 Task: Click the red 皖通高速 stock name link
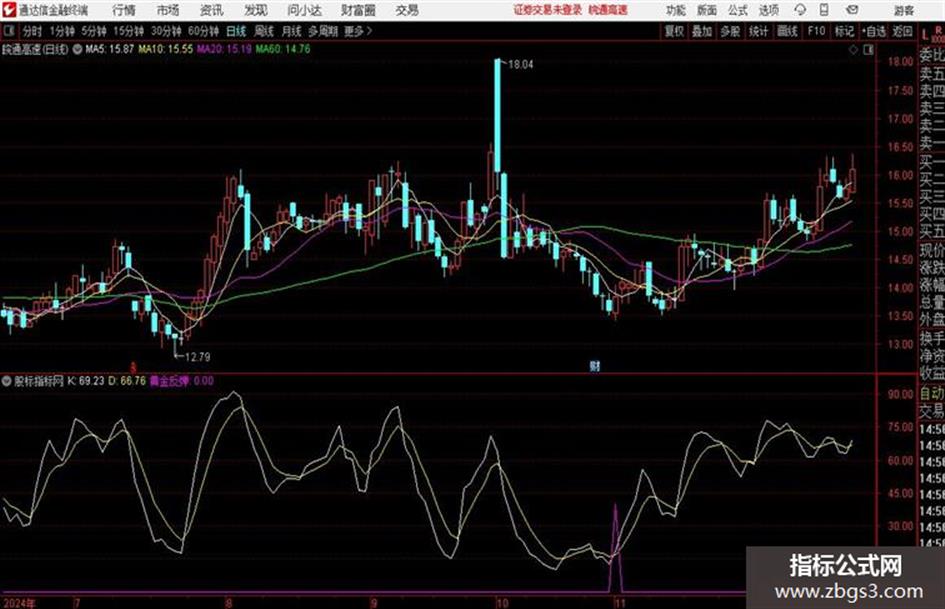click(x=608, y=10)
